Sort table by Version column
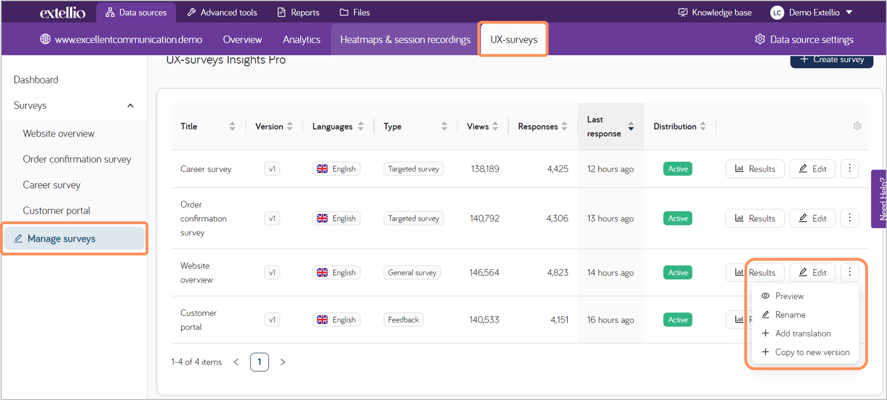Image resolution: width=887 pixels, height=400 pixels. pos(290,127)
